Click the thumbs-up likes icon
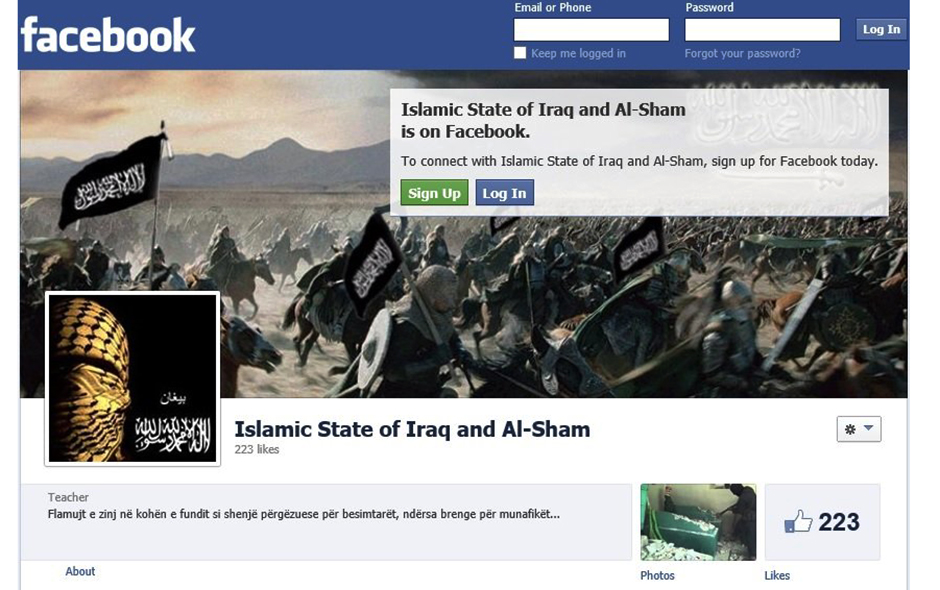The height and width of the screenshot is (590, 940). click(x=798, y=522)
